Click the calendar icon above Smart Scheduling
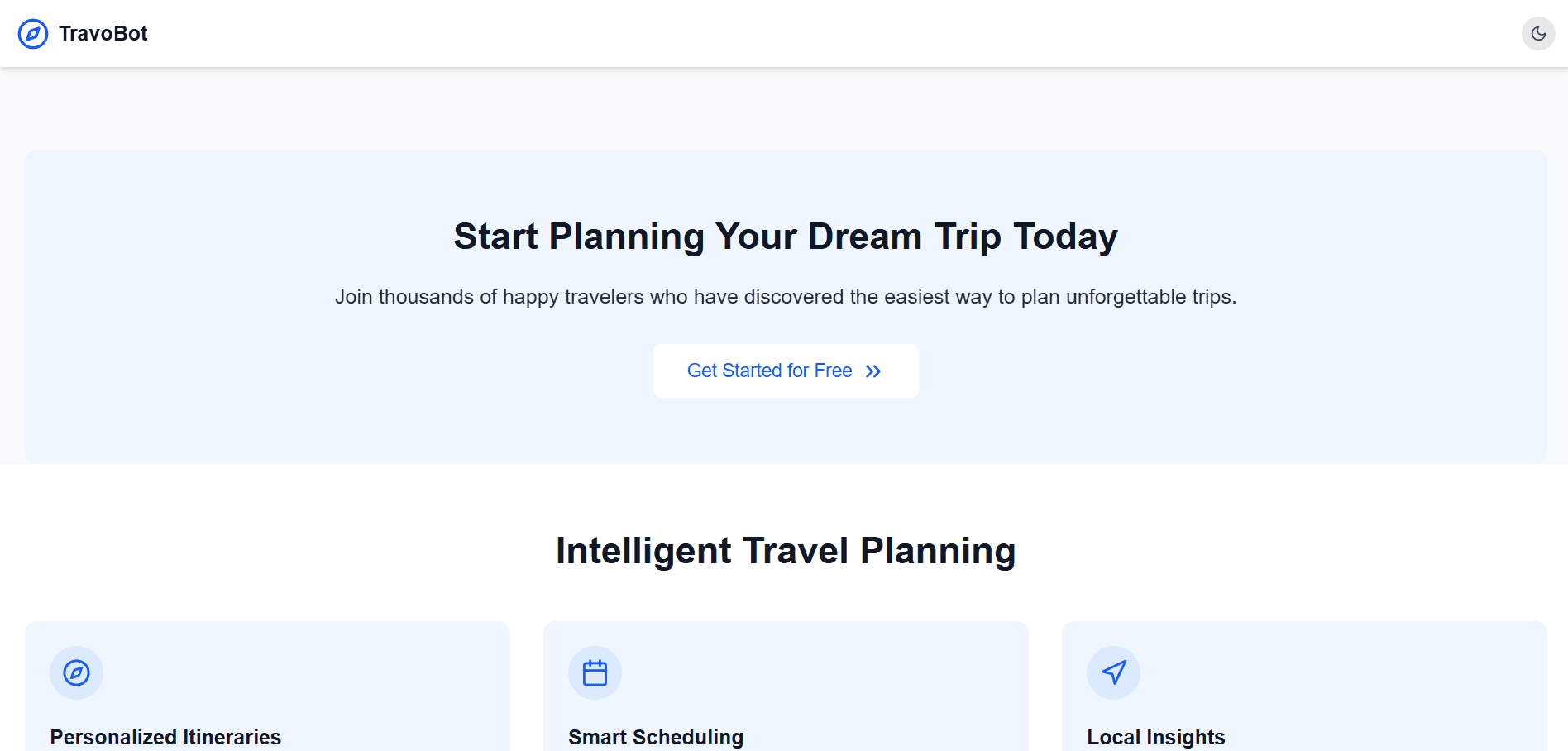1568x751 pixels. coord(595,672)
